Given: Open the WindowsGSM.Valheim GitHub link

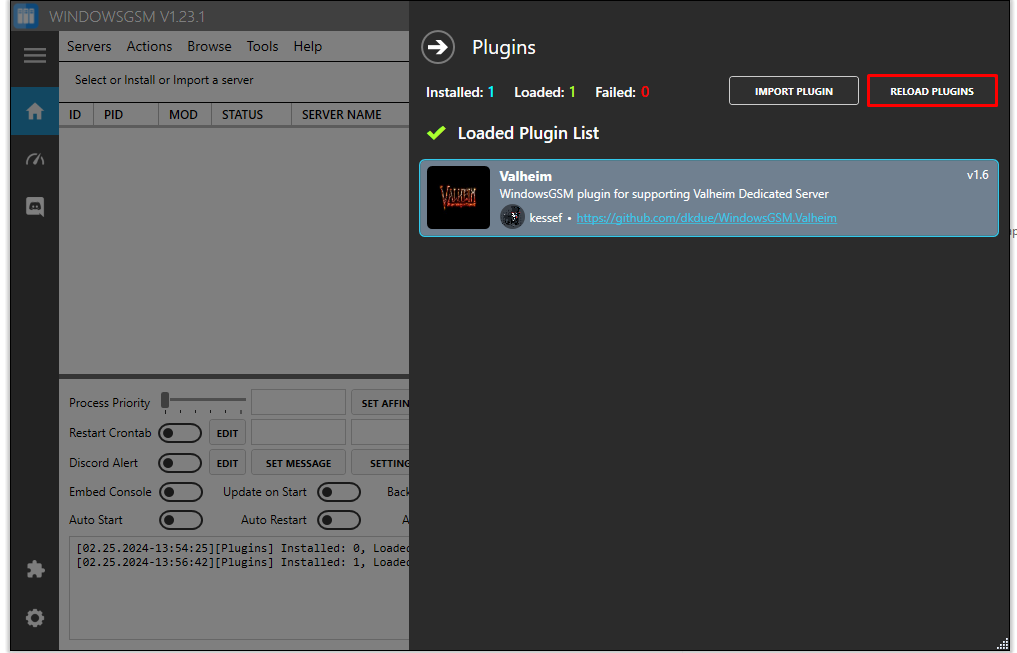Looking at the screenshot, I should pyautogui.click(x=706, y=218).
